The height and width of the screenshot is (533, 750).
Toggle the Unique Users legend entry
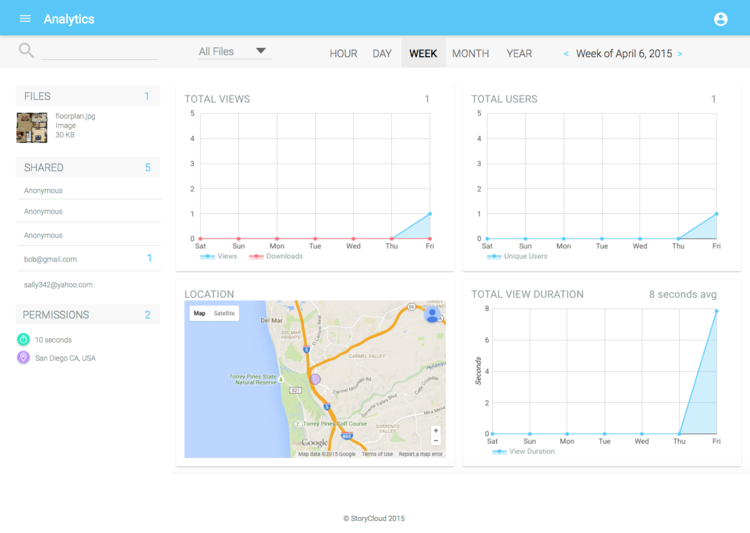pyautogui.click(x=517, y=256)
